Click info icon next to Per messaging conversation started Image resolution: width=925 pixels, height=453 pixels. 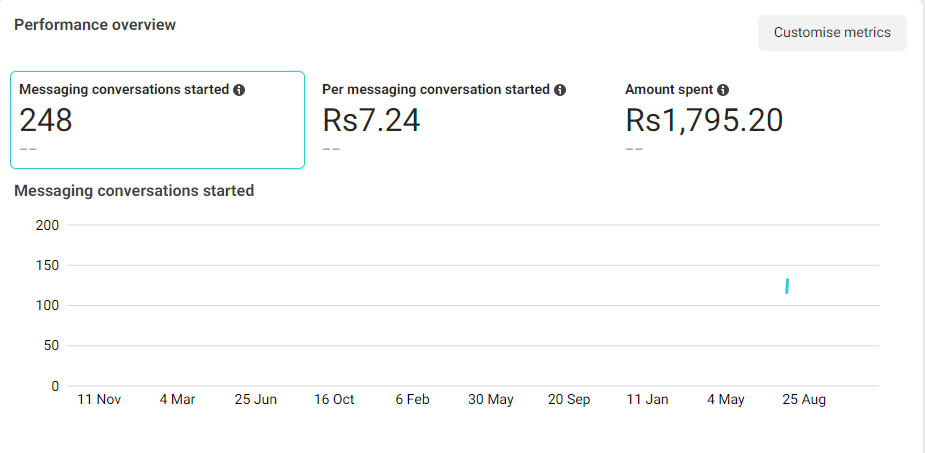[x=560, y=90]
